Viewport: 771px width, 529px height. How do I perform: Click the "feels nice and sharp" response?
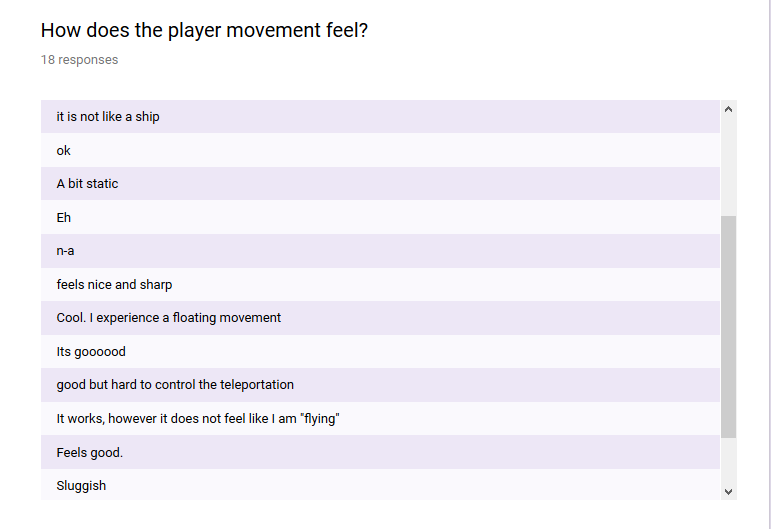tap(380, 284)
